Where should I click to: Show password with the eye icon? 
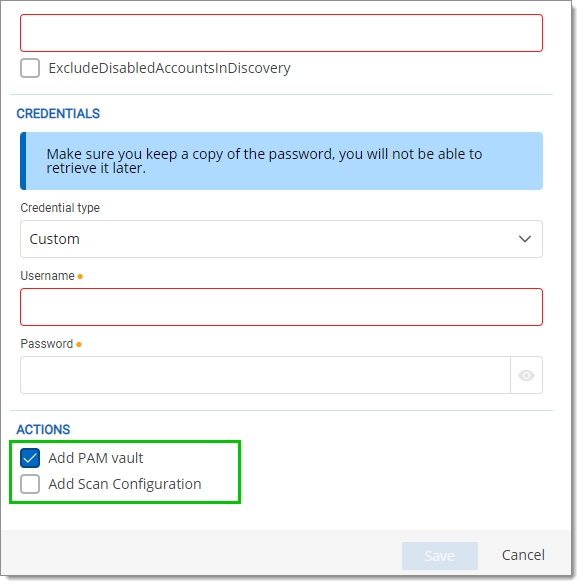(x=526, y=375)
